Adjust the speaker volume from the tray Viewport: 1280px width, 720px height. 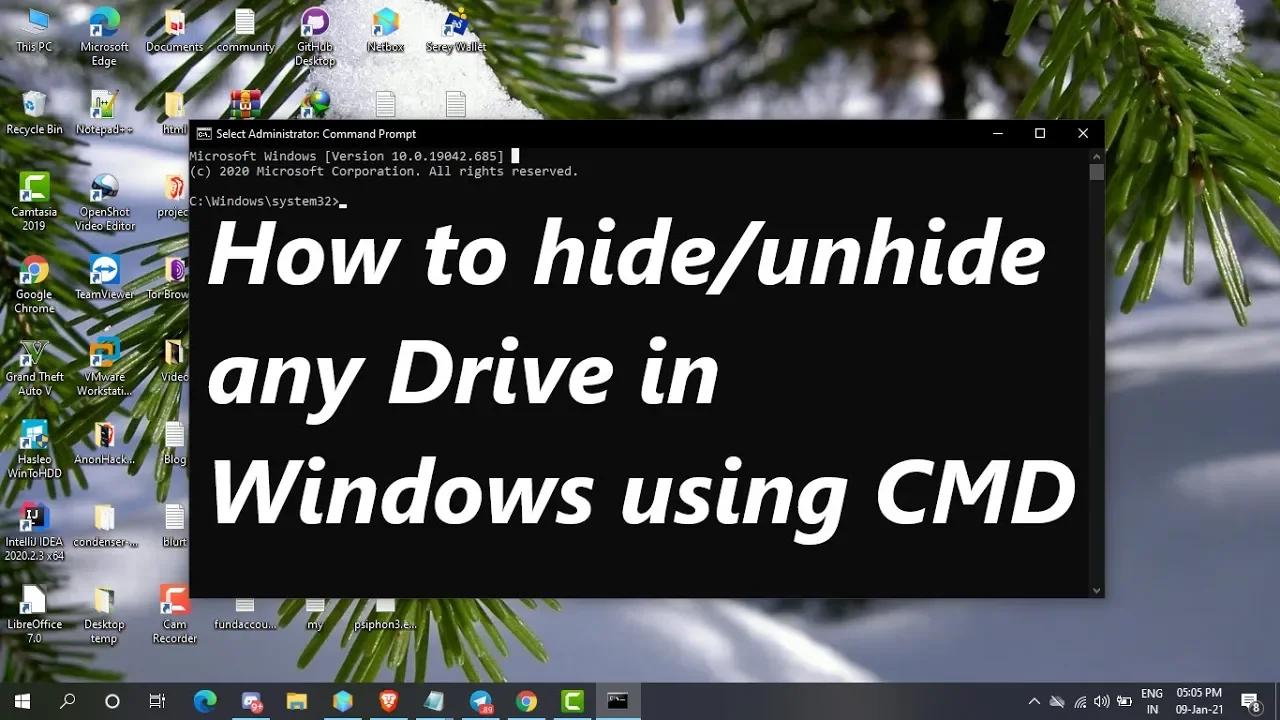[x=1102, y=701]
